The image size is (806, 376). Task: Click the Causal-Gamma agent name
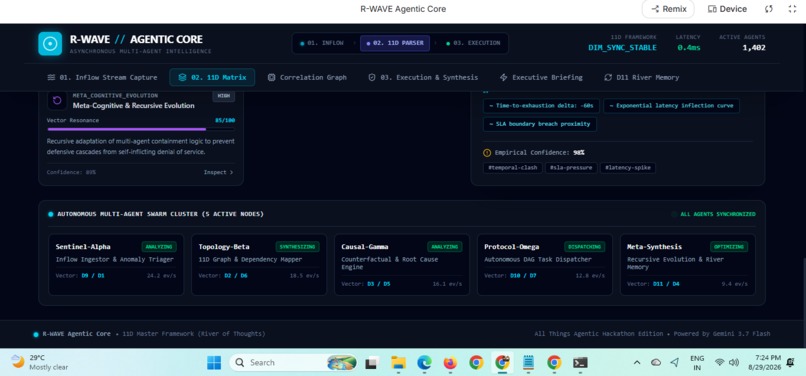pyautogui.click(x=365, y=247)
